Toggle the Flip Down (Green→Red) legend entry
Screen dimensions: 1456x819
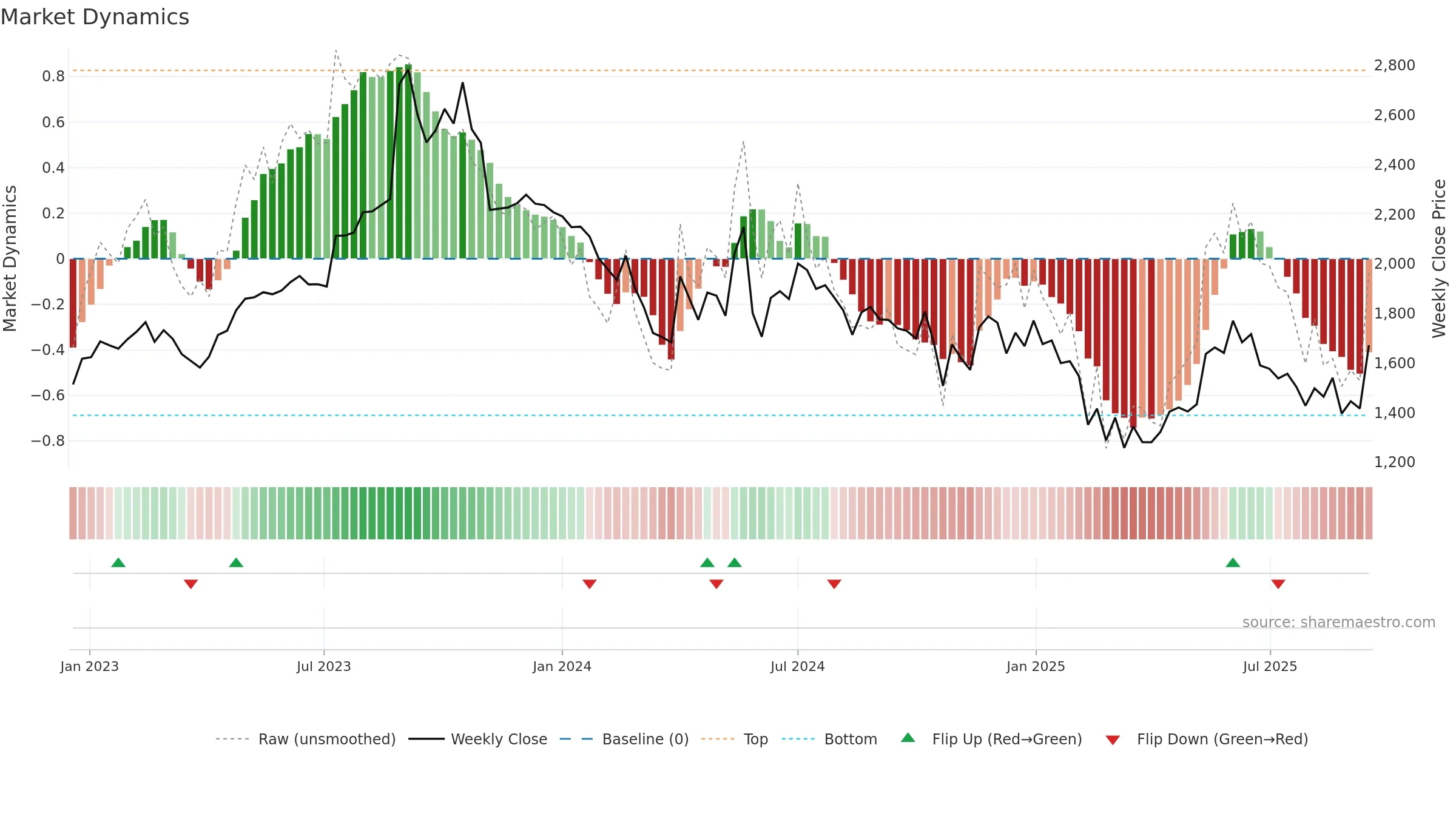tap(1207, 739)
